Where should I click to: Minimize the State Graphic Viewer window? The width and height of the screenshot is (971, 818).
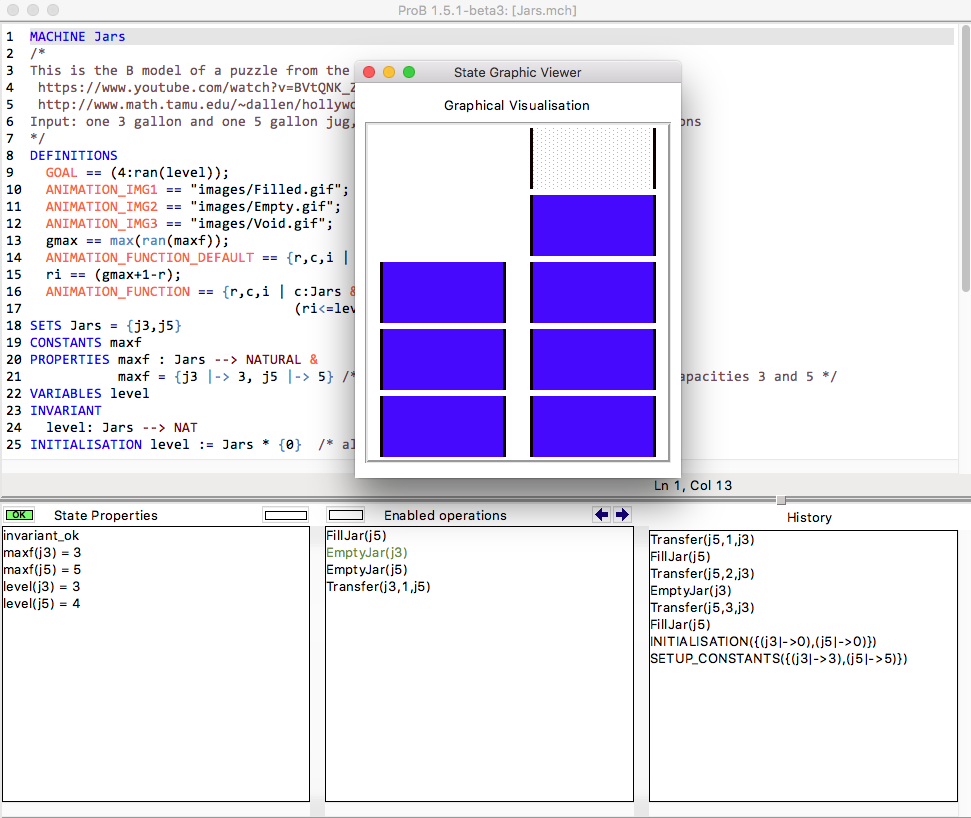tap(389, 72)
